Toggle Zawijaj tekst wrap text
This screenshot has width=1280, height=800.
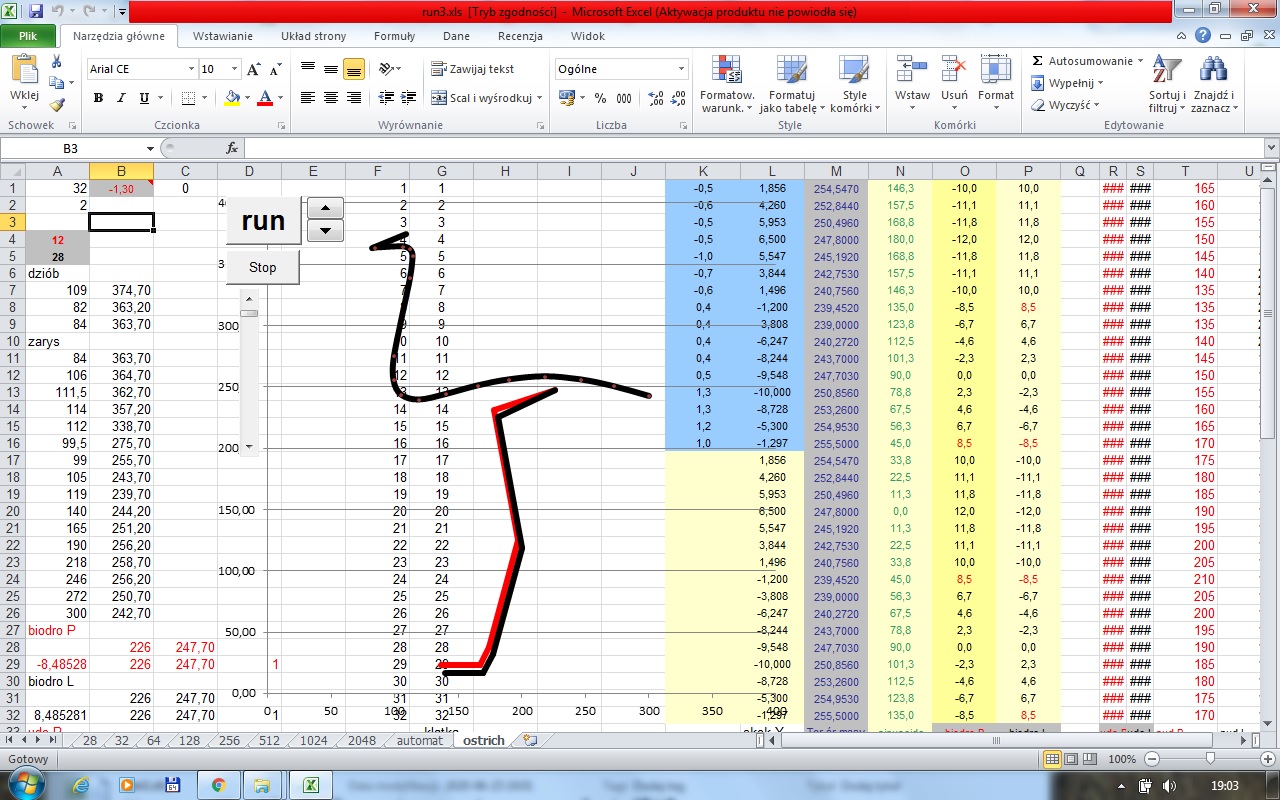point(473,69)
